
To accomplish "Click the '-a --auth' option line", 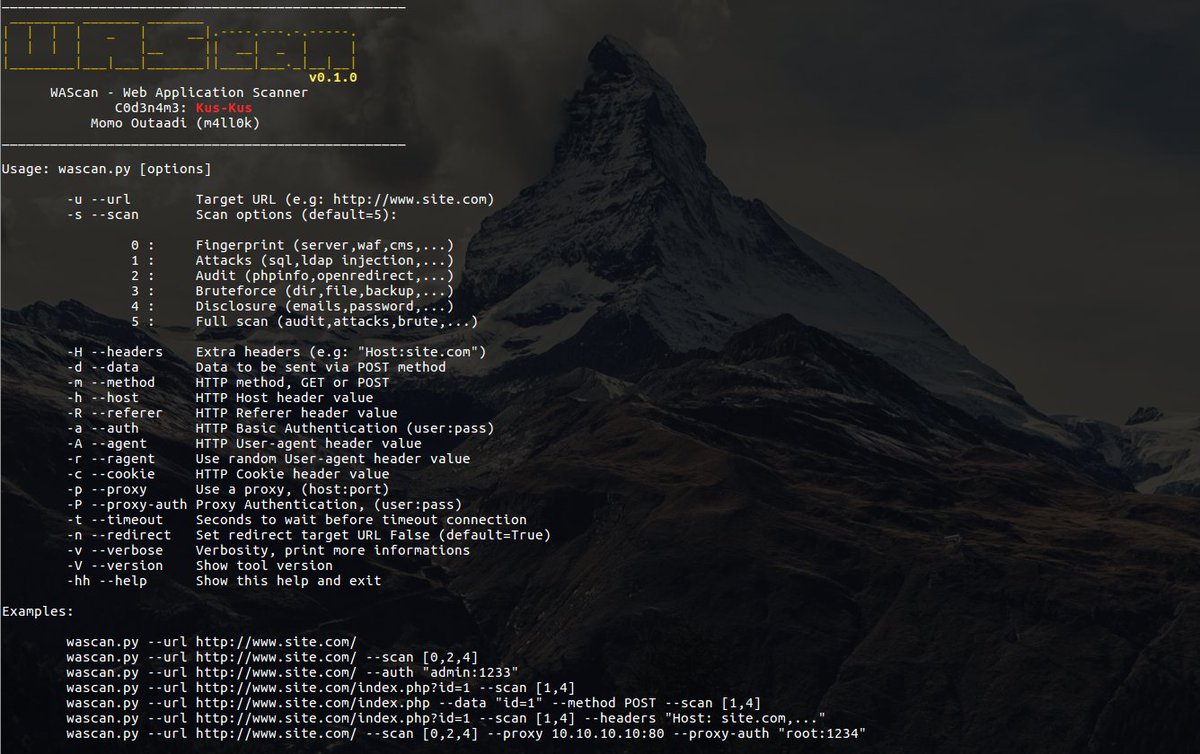I will [x=280, y=428].
